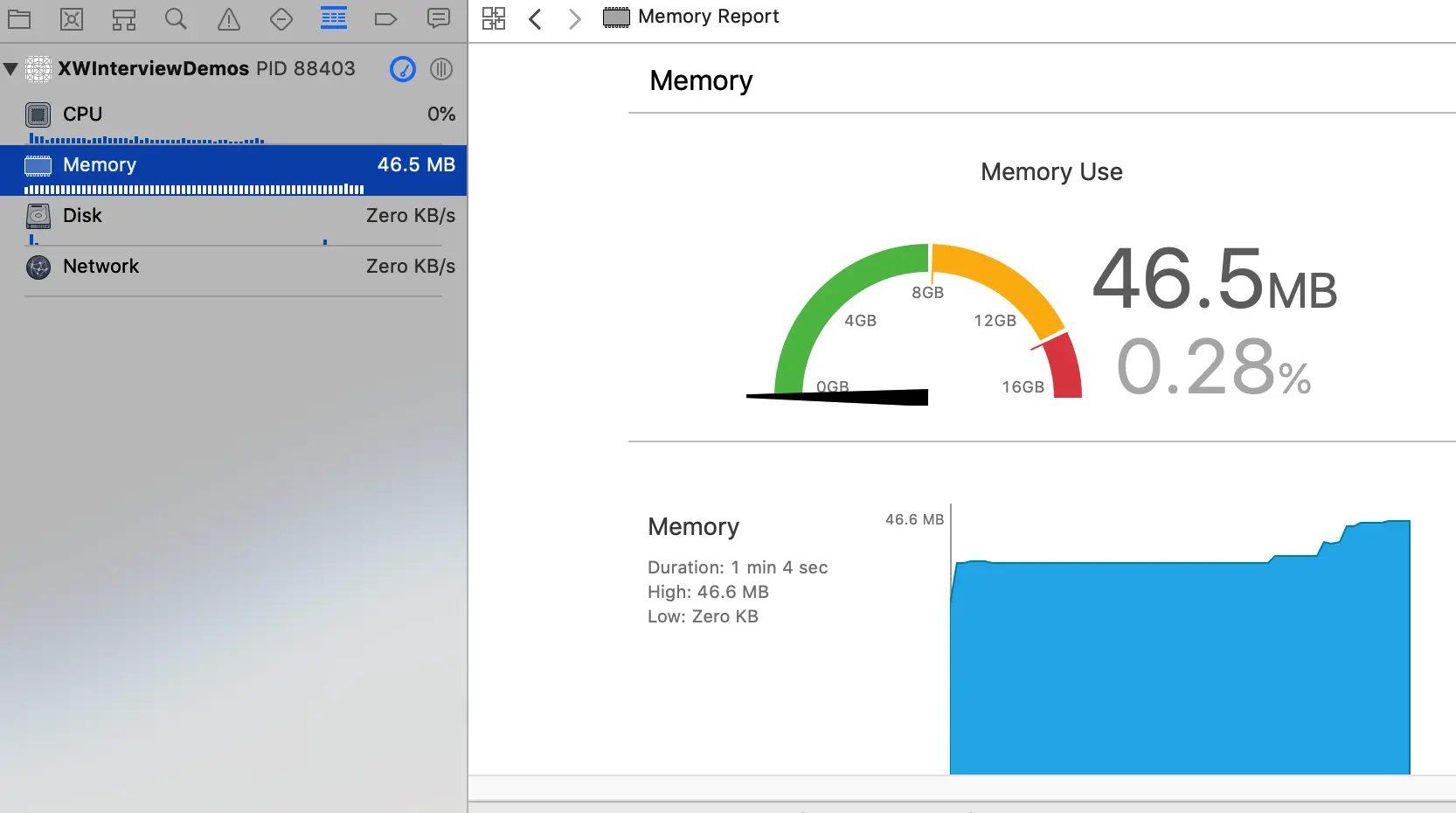Go back with the left chevron

536,18
